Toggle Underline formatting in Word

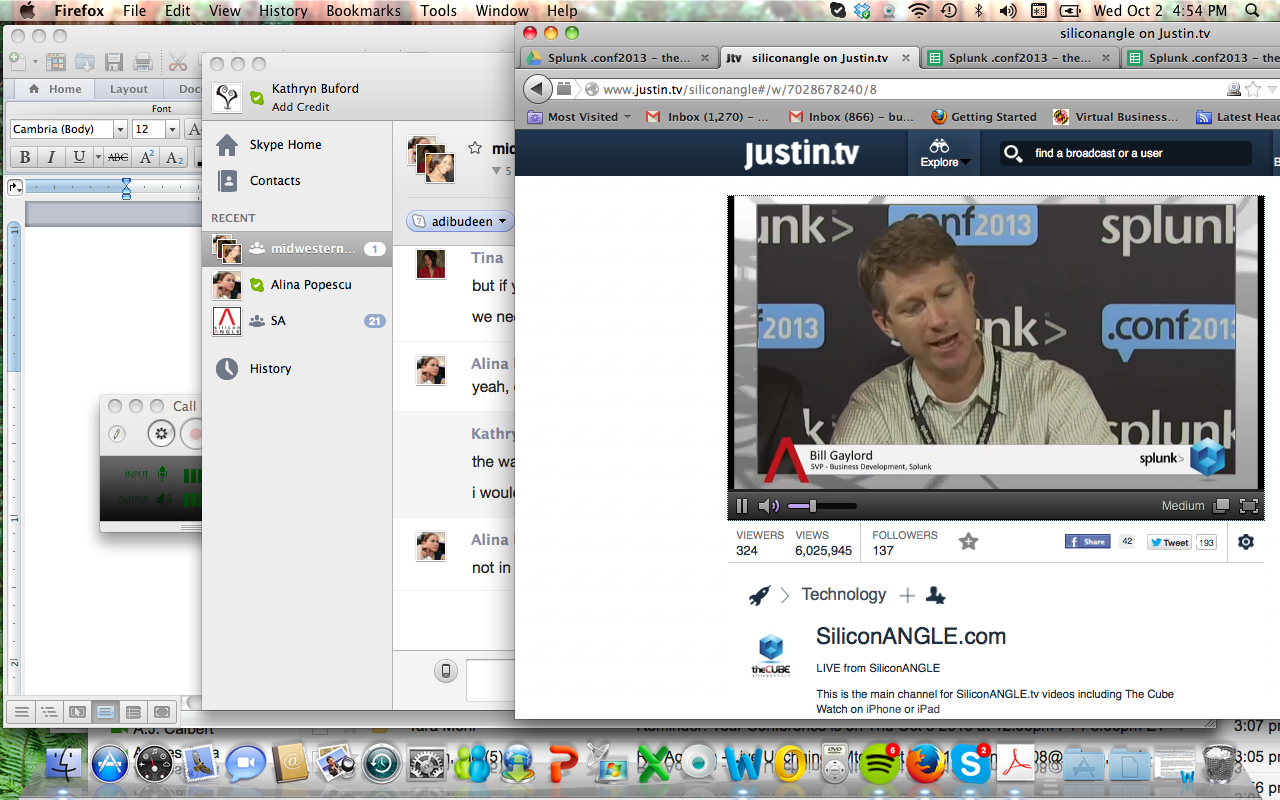78,157
